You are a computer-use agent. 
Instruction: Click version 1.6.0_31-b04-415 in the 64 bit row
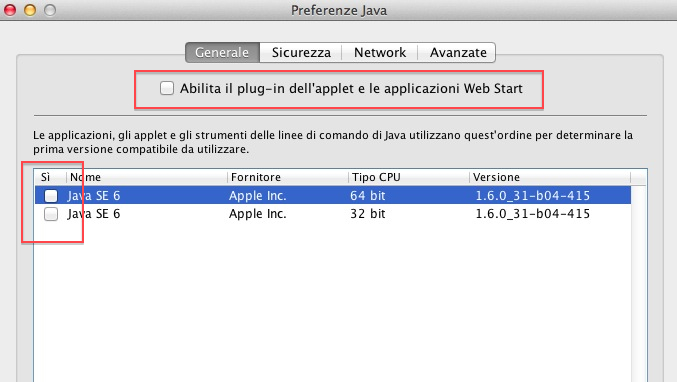532,196
